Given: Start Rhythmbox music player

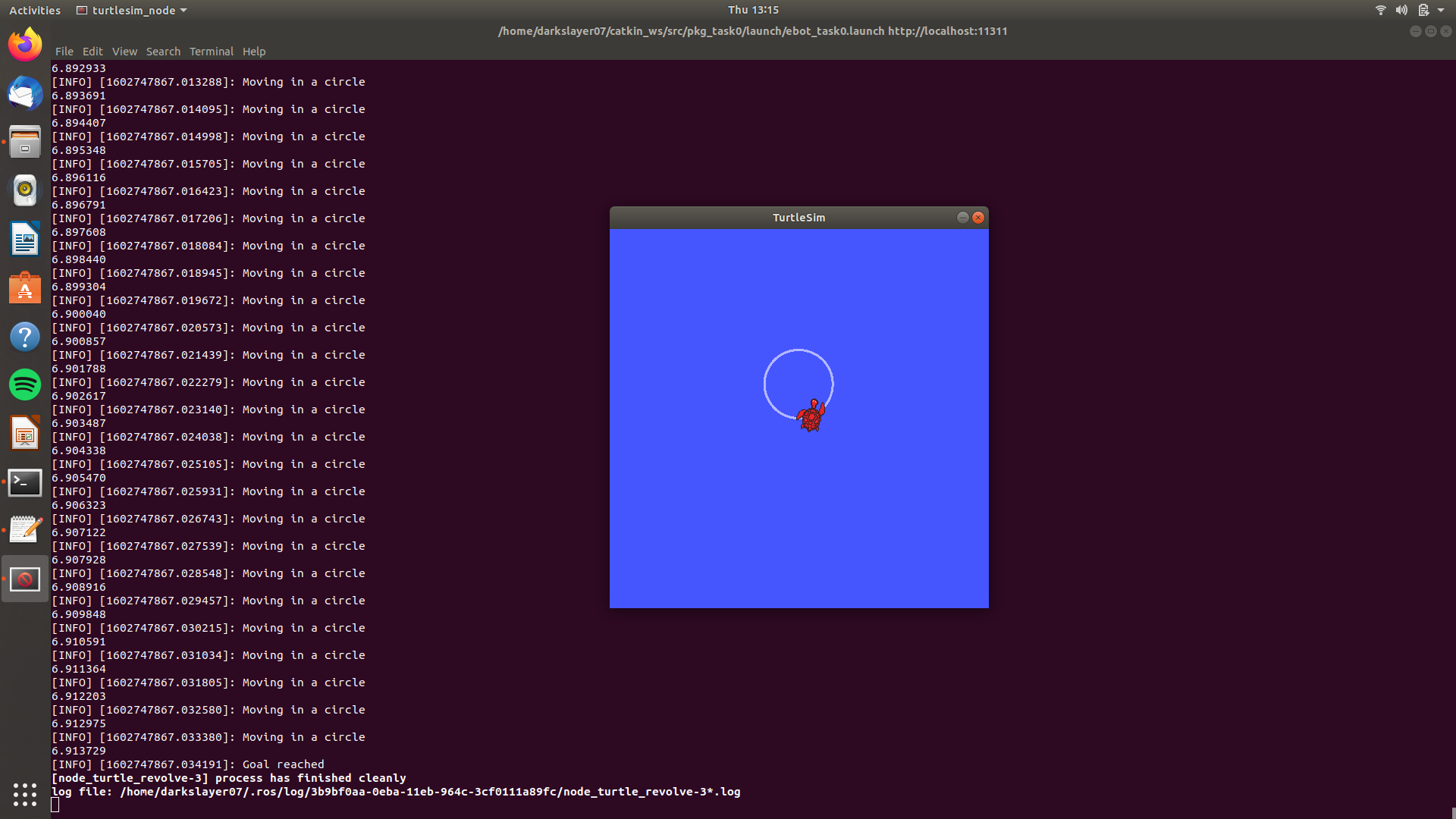Looking at the screenshot, I should click(x=24, y=190).
